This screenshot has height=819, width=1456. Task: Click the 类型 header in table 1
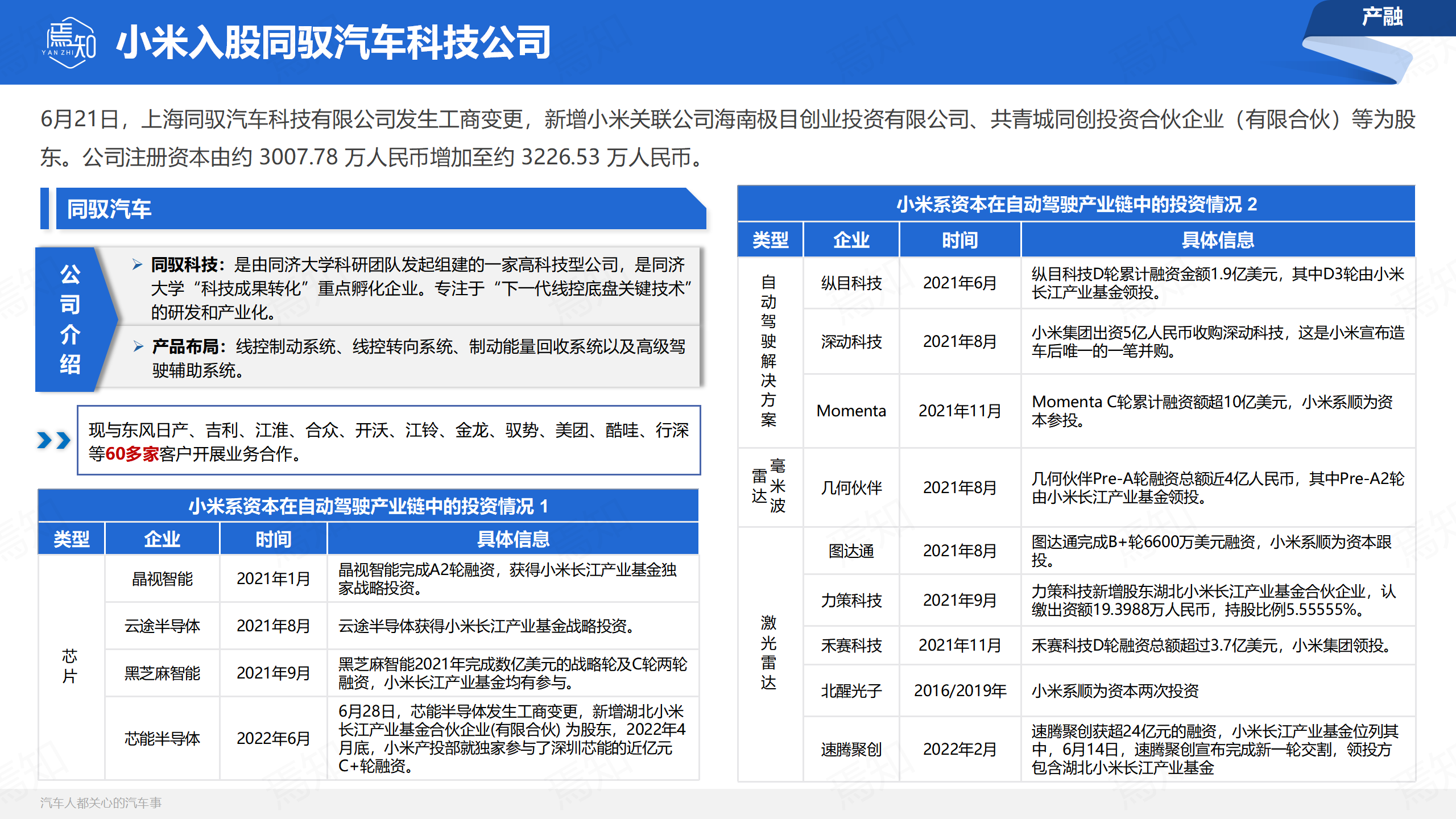(x=72, y=539)
